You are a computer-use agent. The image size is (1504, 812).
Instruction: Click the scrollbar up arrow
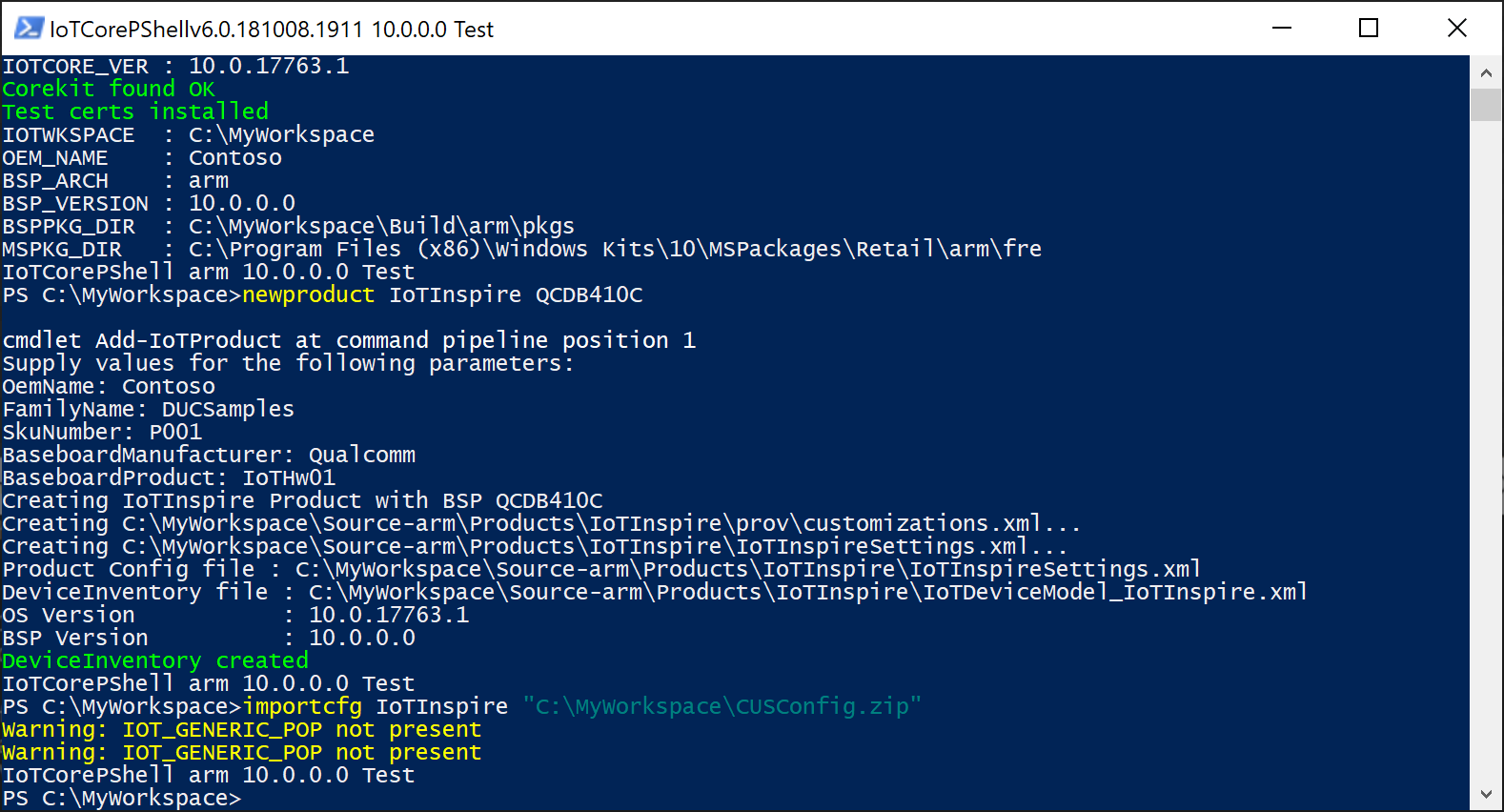pyautogui.click(x=1486, y=71)
